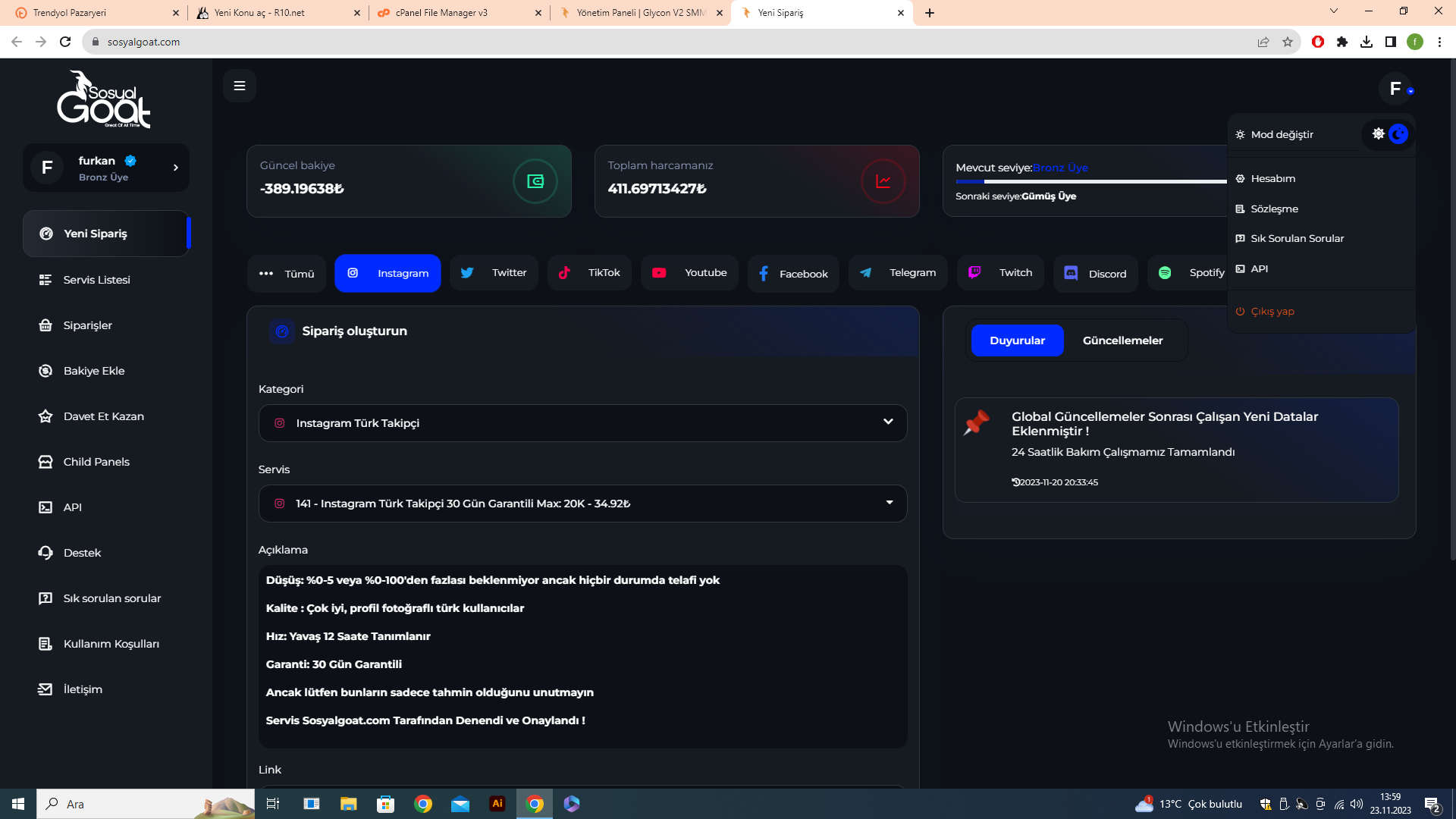Viewport: 1456px width, 819px height.
Task: Switch to the Yönetim Paneli Glycon tab
Action: click(641, 13)
